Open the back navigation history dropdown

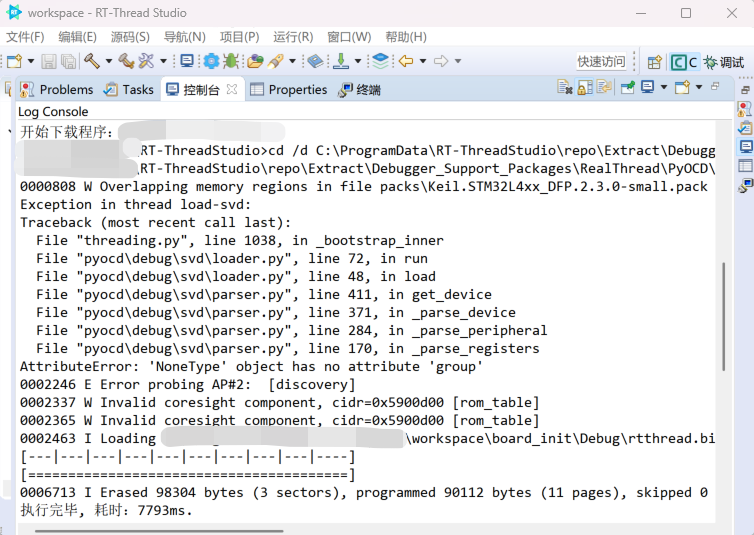pos(423,61)
